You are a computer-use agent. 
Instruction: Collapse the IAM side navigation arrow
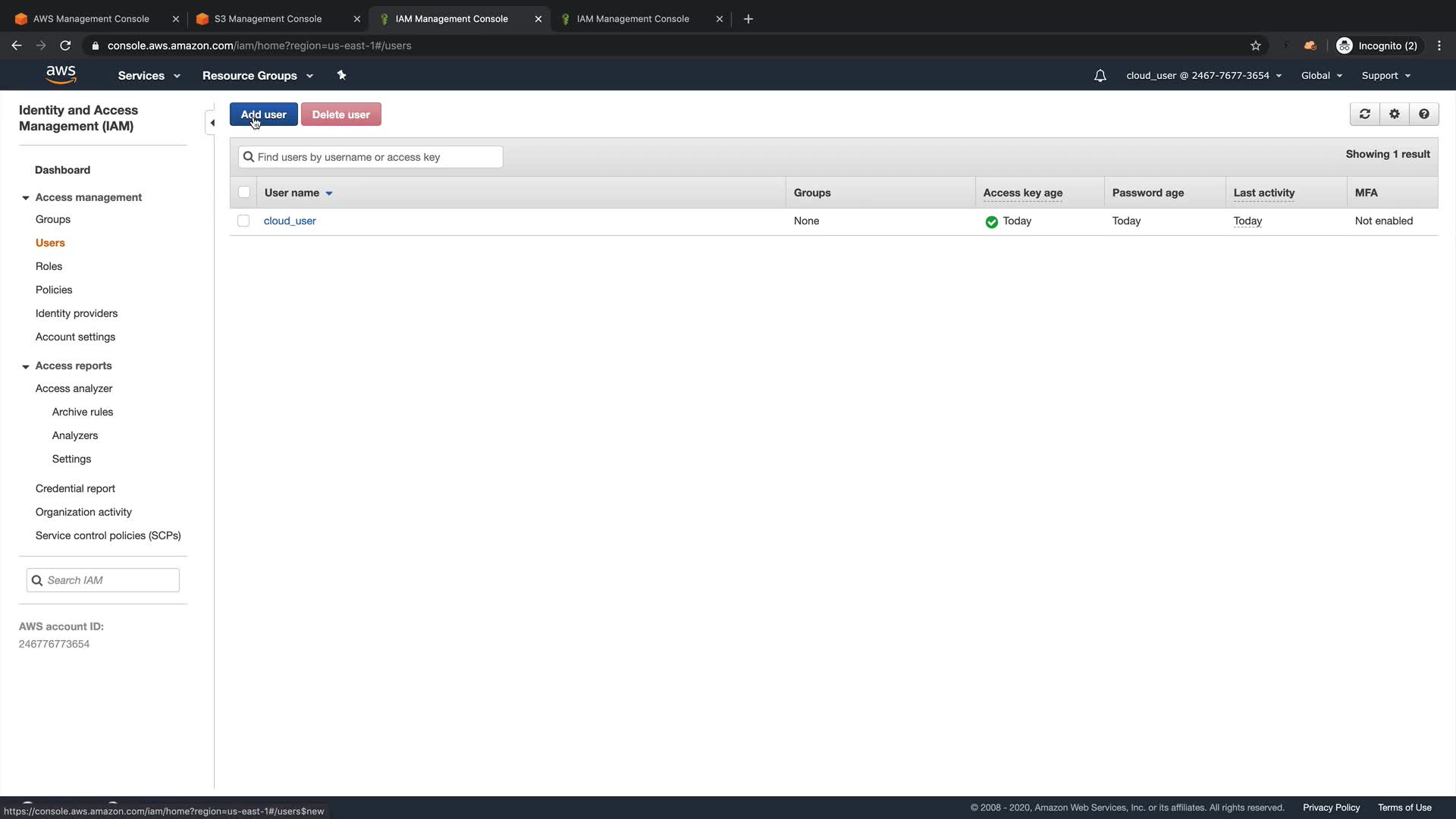click(x=212, y=123)
